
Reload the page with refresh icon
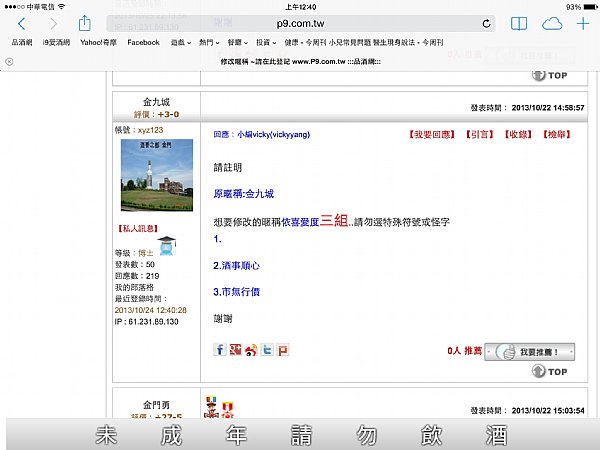tap(486, 24)
